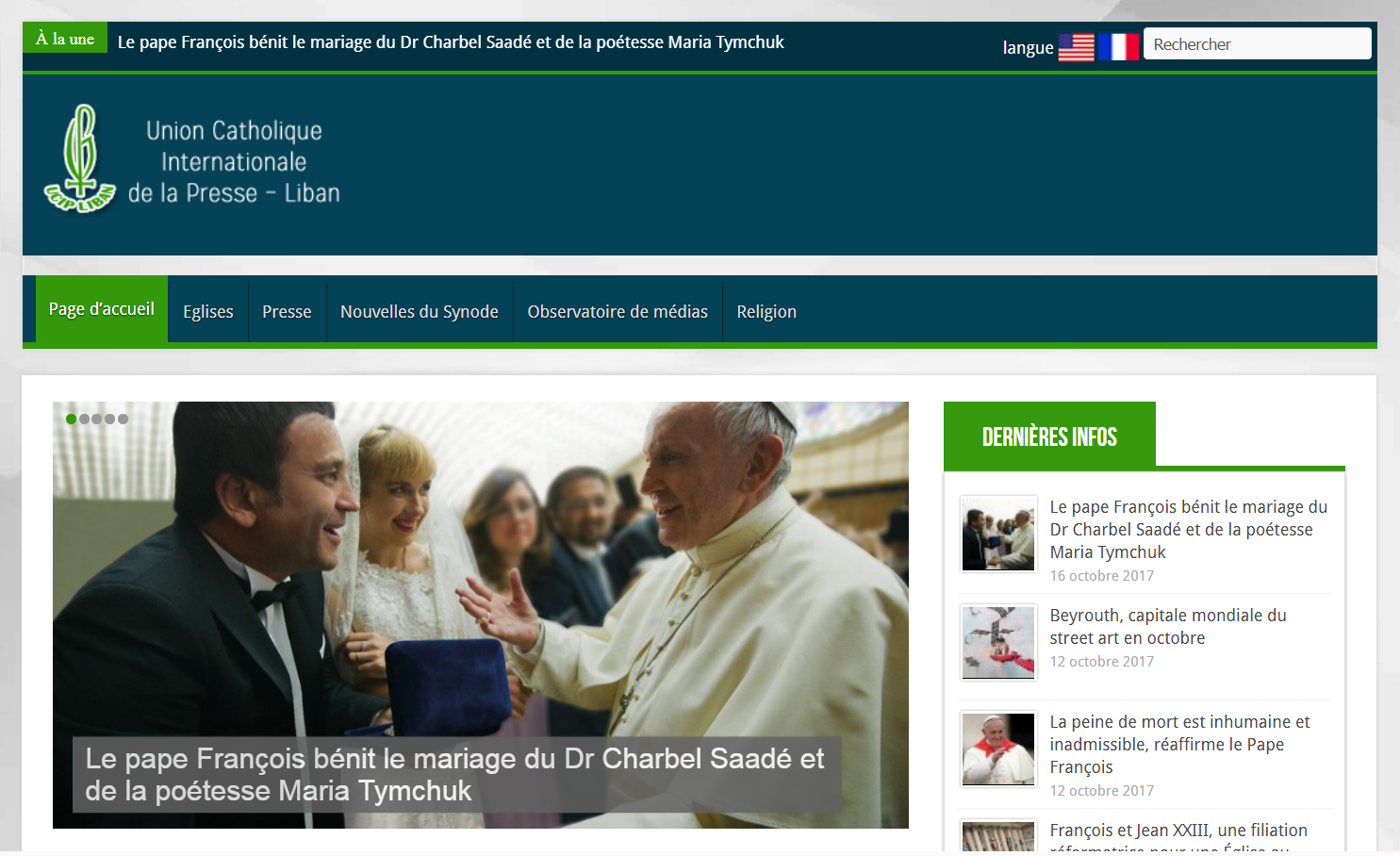The image size is (1400, 856).
Task: Select the French flag language icon
Action: tap(1119, 47)
